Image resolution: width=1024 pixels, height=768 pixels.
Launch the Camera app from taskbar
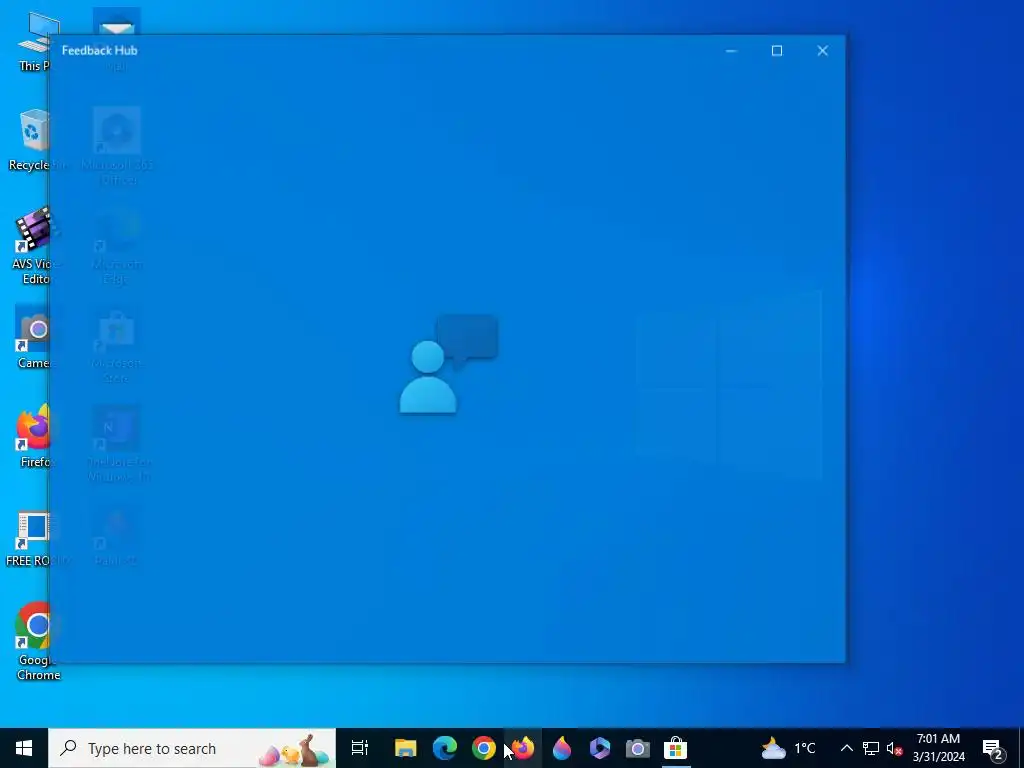[x=637, y=748]
